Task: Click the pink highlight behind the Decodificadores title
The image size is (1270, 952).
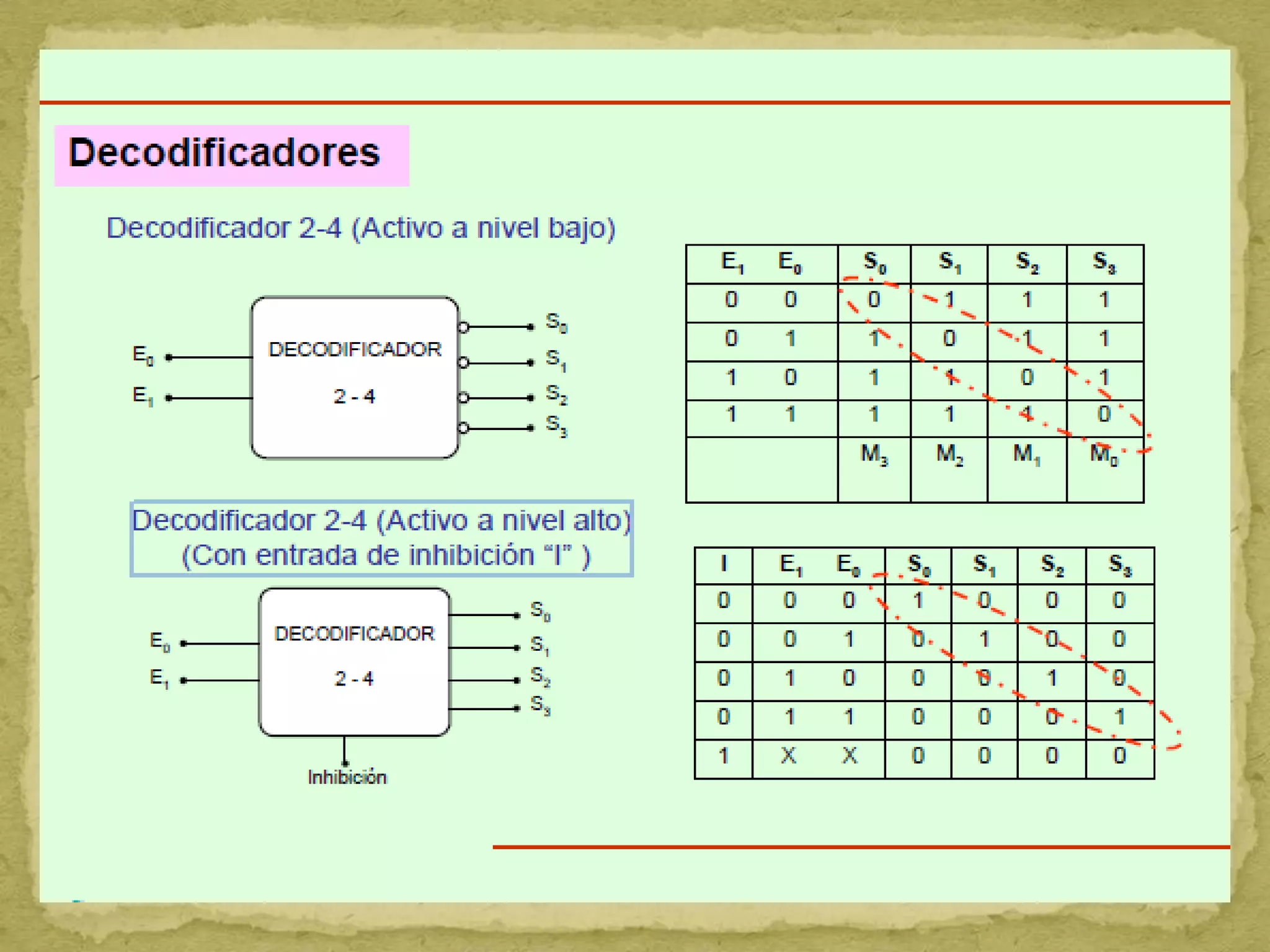Action: [x=394, y=156]
